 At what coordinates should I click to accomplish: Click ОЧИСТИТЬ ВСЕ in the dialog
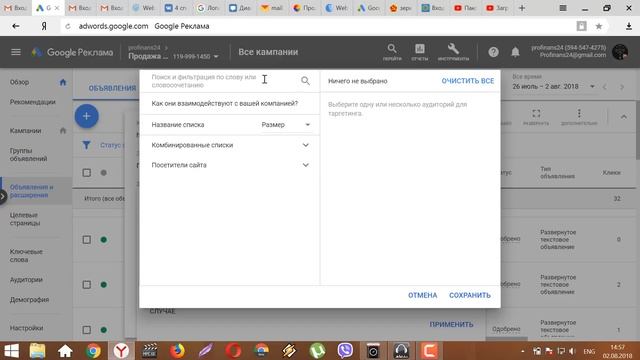point(468,81)
